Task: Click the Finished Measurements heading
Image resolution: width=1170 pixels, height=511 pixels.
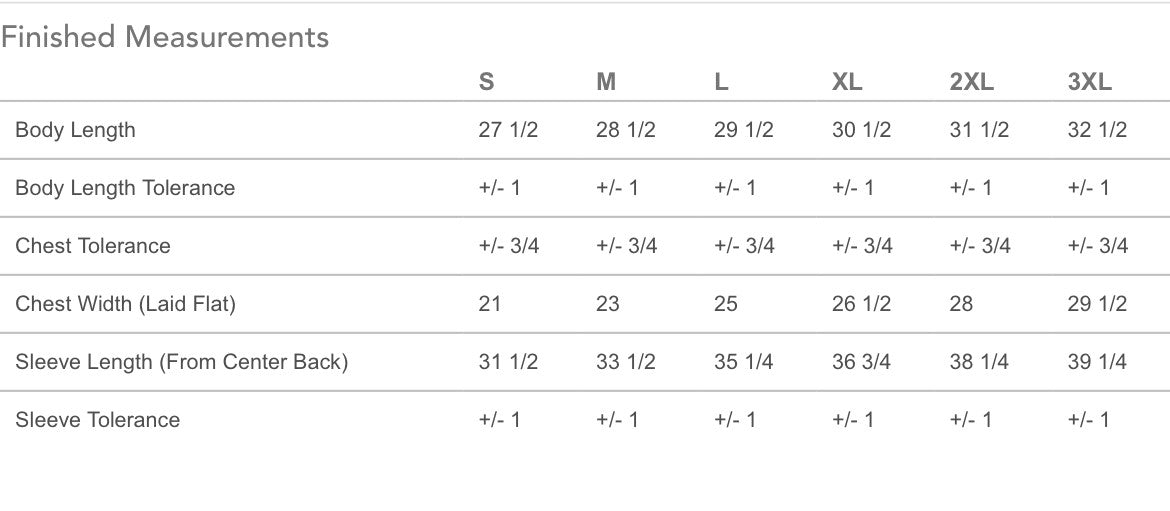Action: pos(165,38)
